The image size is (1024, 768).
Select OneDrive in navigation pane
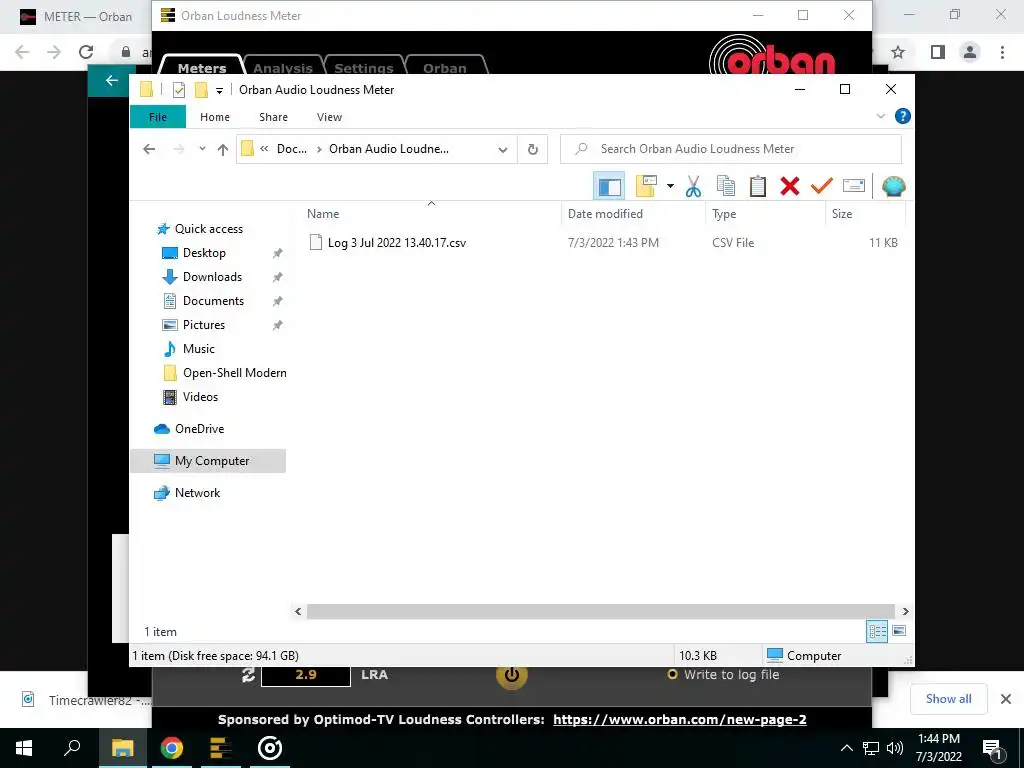pyautogui.click(x=199, y=429)
